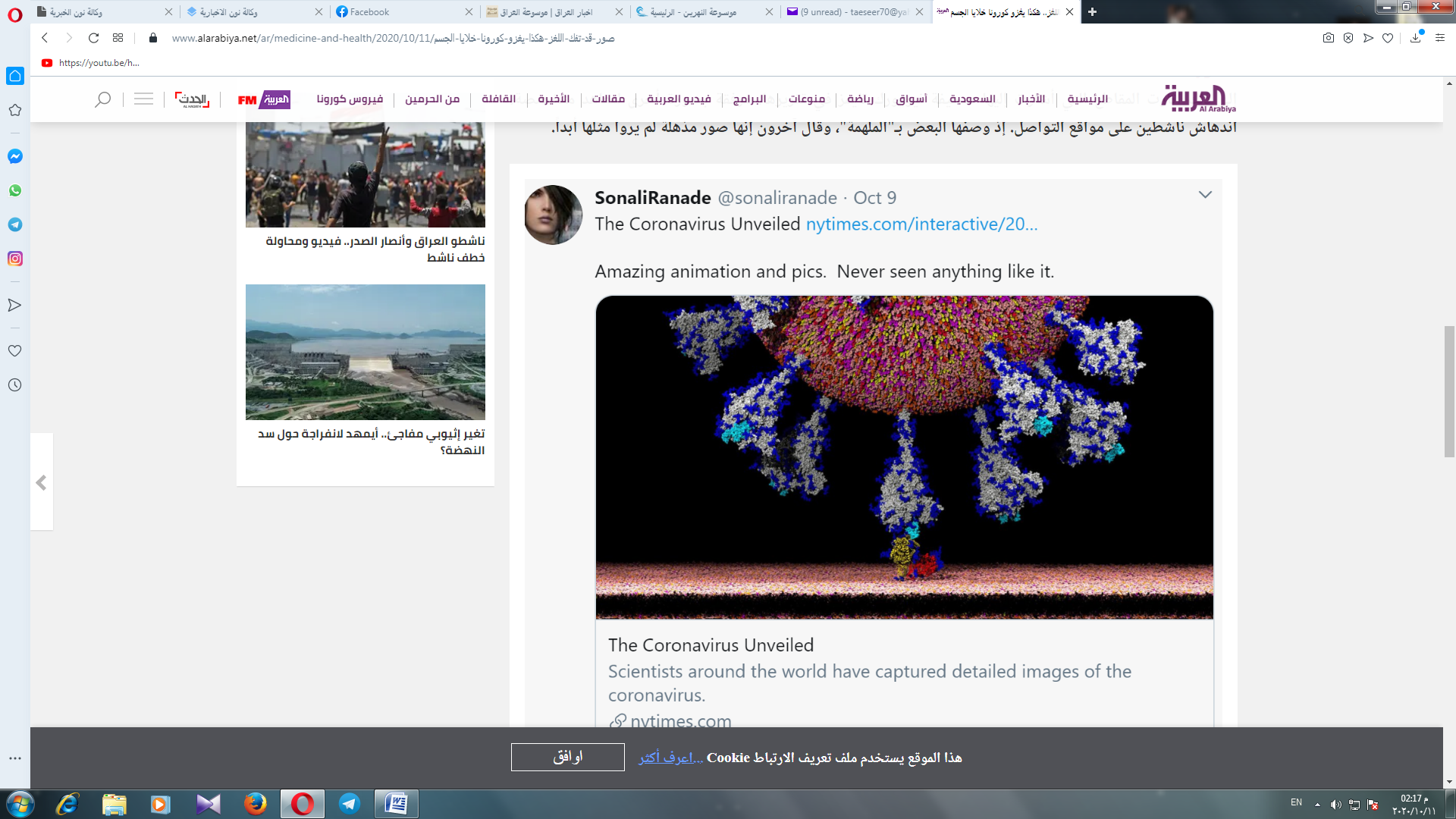Open WhatsApp sidebar panel
1456x819 pixels.
(15, 190)
